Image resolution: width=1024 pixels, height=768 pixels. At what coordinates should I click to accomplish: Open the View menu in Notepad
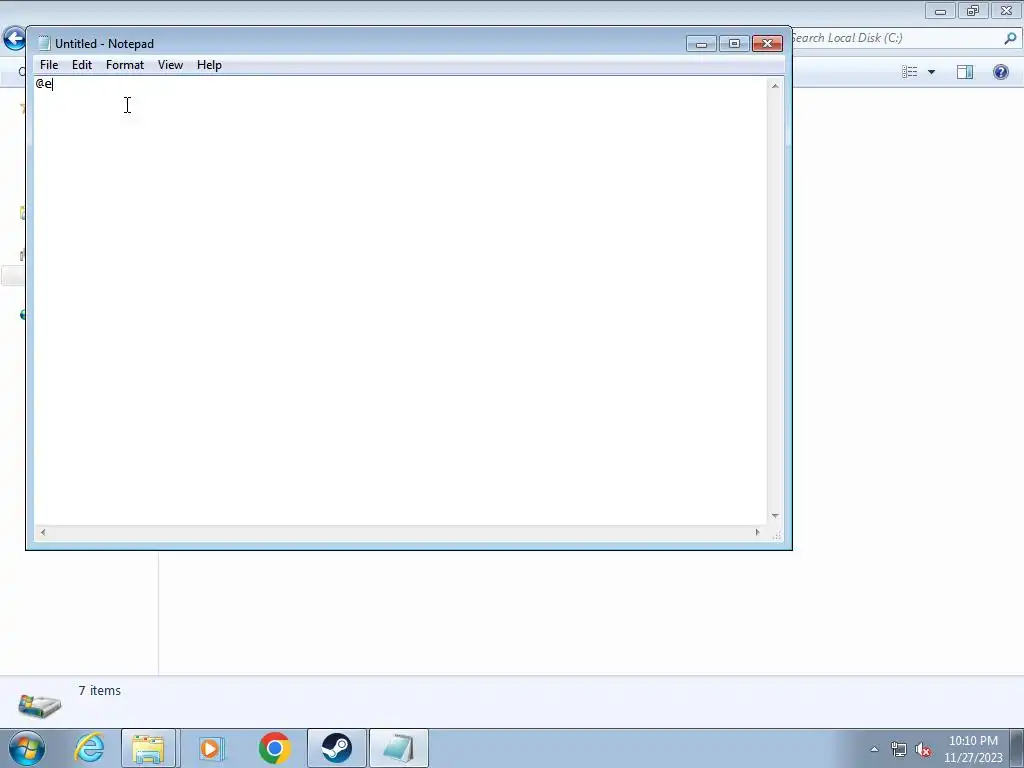170,65
